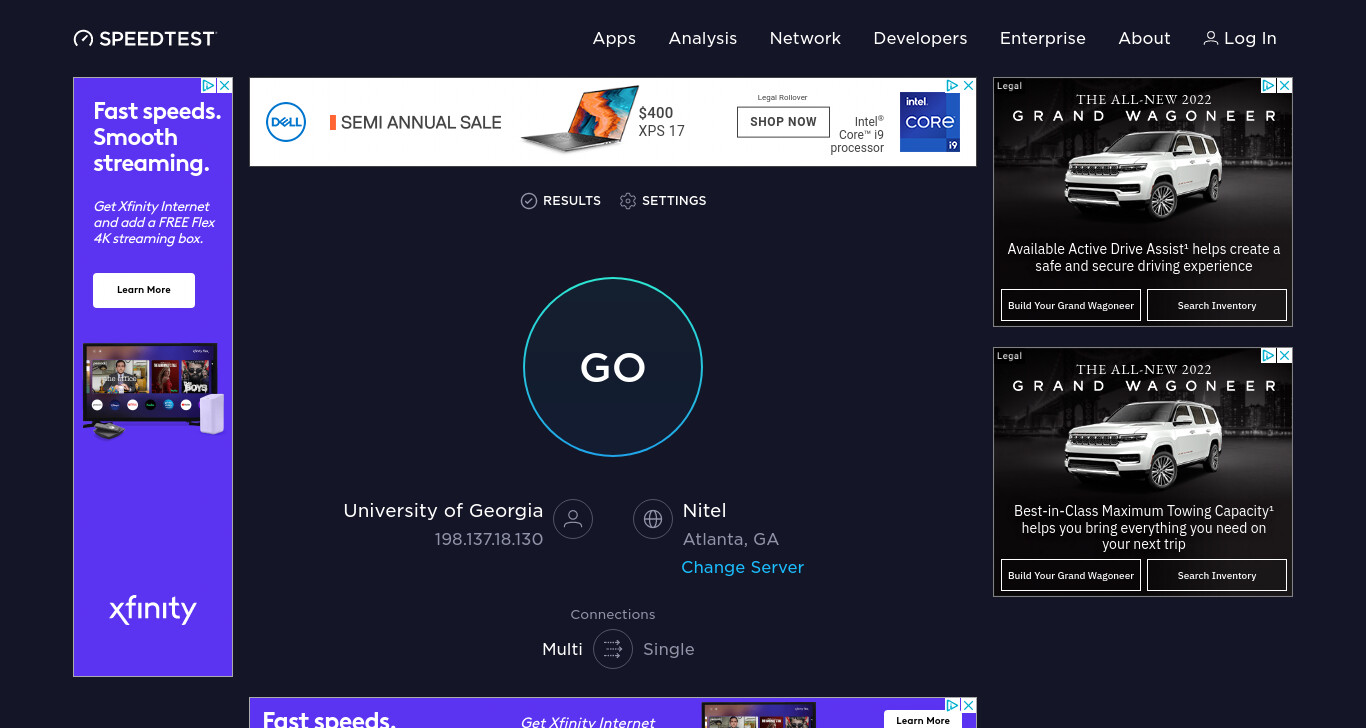Viewport: 1366px width, 728px height.
Task: Click the user icon beside Log In
Action: [1211, 38]
